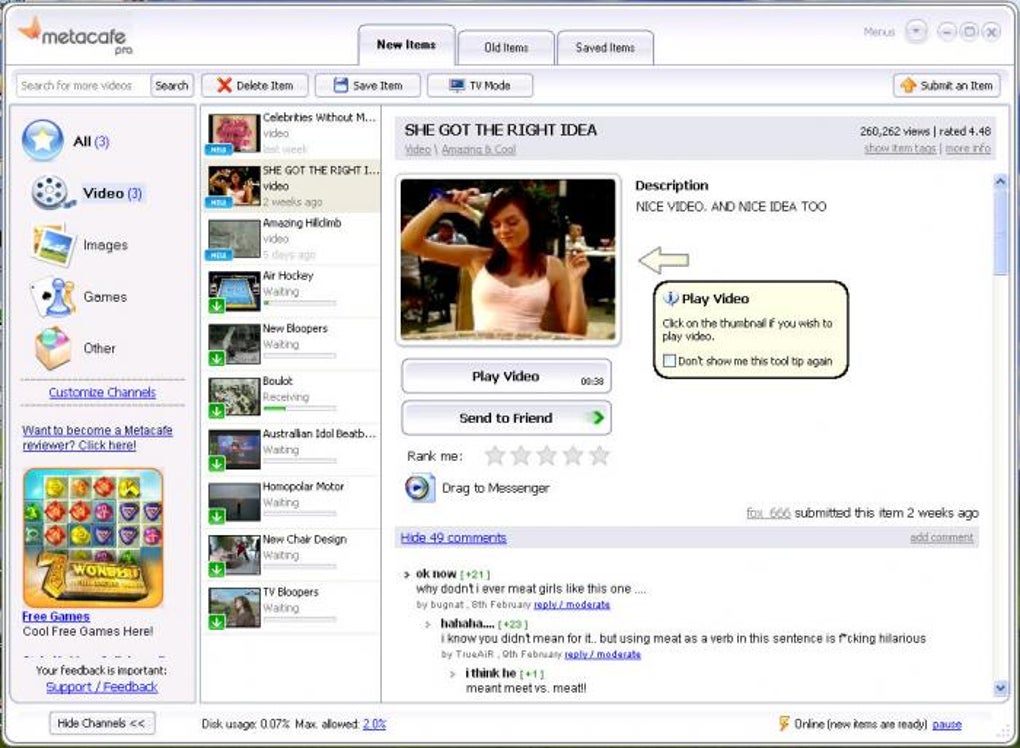The height and width of the screenshot is (748, 1020).
Task: Open Customize Channels link
Action: [102, 392]
